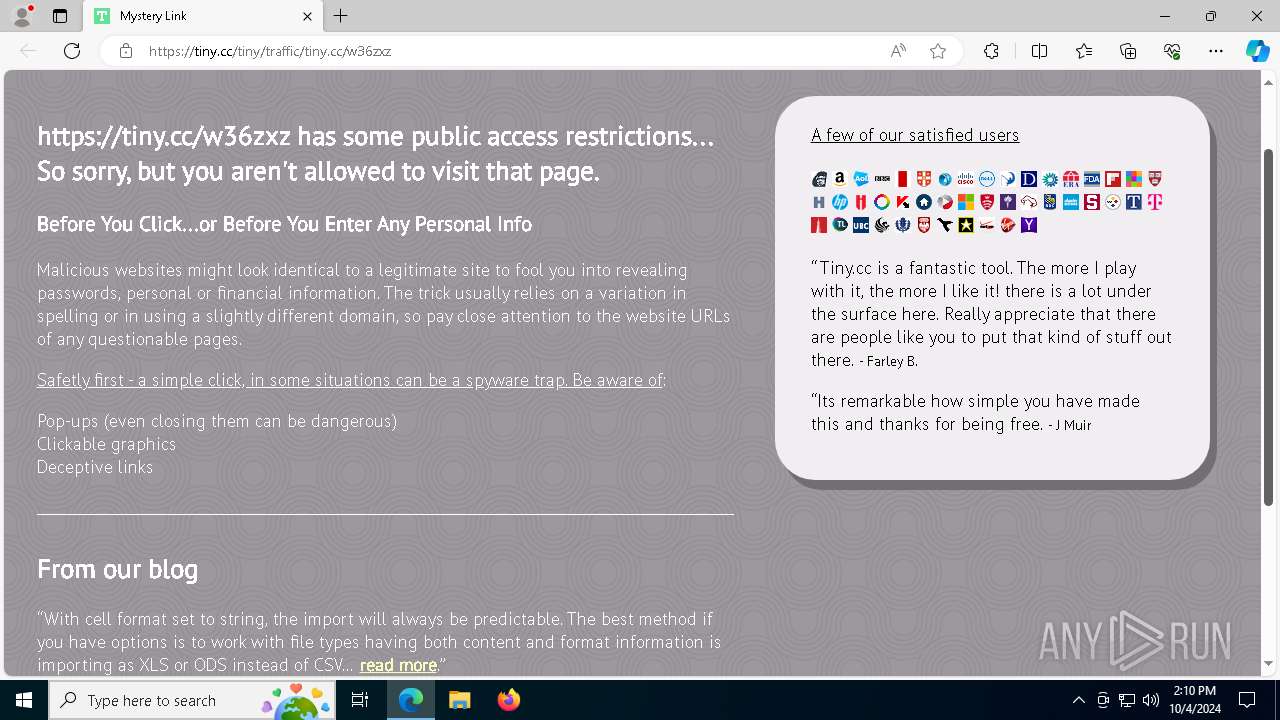Screen dimensions: 1280x720
Task: Click 'From our blog' heading
Action: 117,569
